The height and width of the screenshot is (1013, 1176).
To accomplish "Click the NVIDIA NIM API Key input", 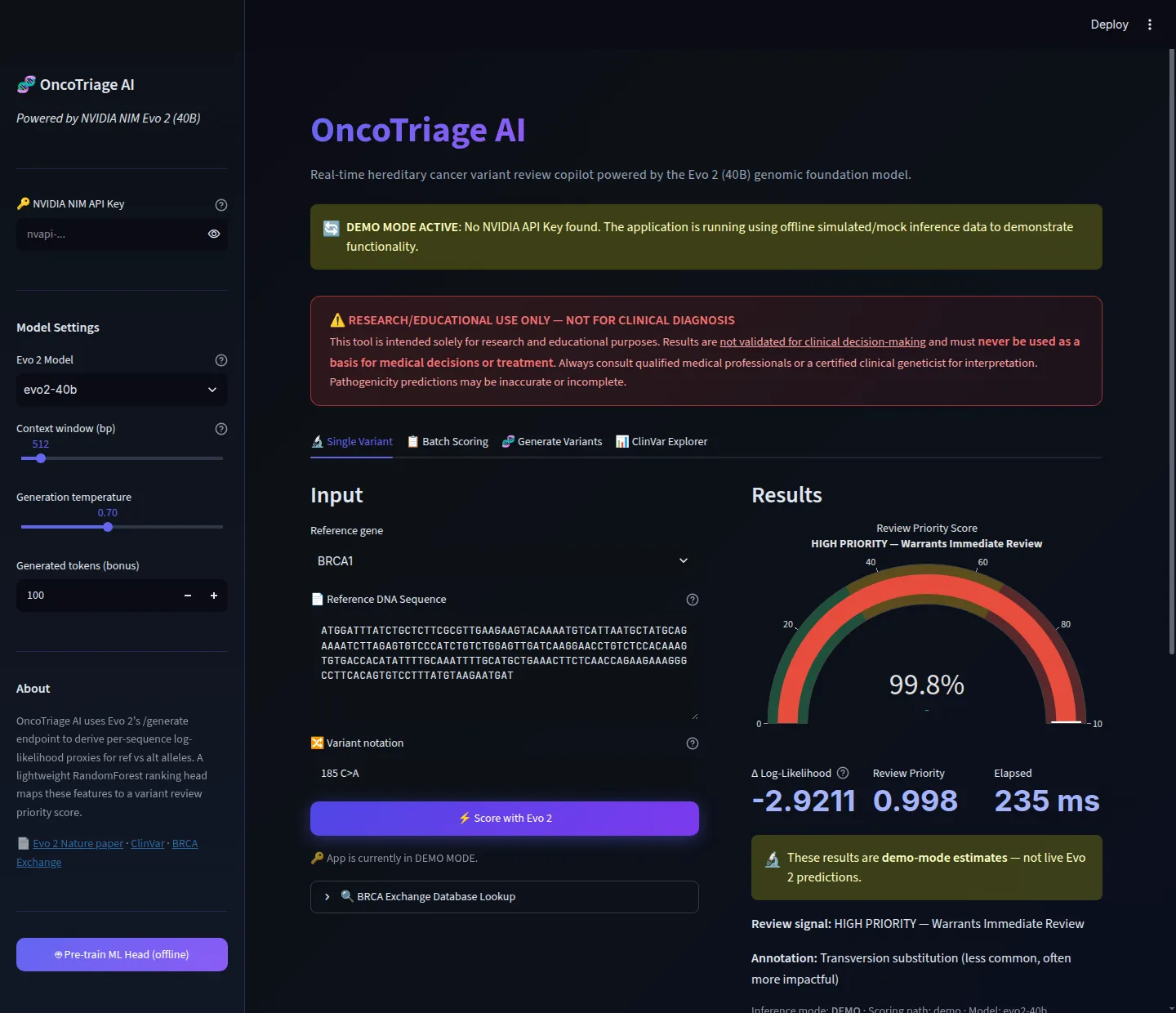I will pos(109,234).
